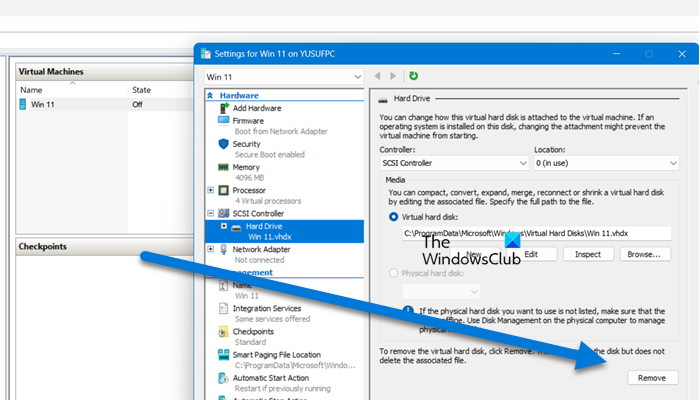Click the Checkpoints settings icon

click(x=223, y=332)
